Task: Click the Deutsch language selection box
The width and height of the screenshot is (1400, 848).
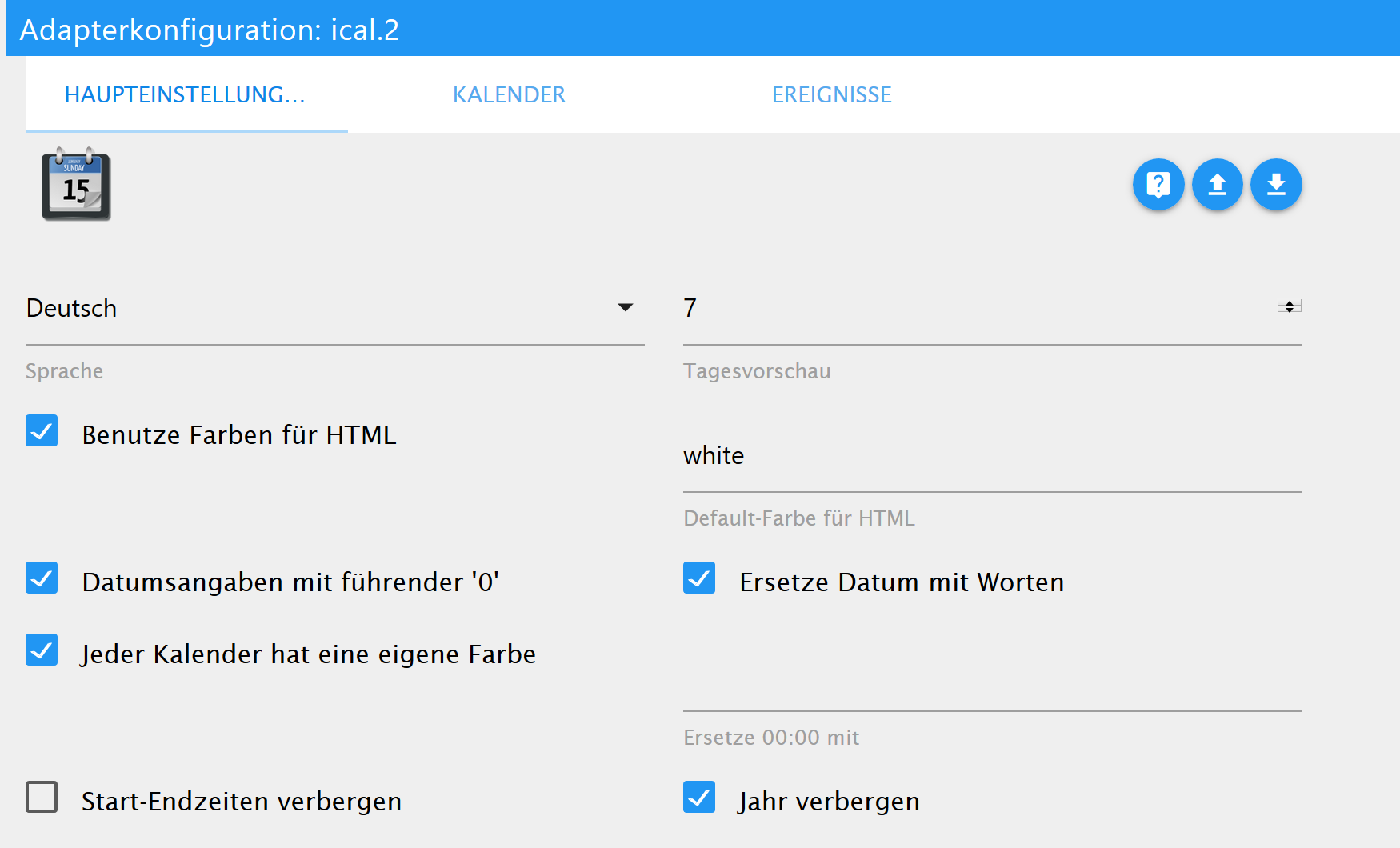Action: pyautogui.click(x=320, y=308)
